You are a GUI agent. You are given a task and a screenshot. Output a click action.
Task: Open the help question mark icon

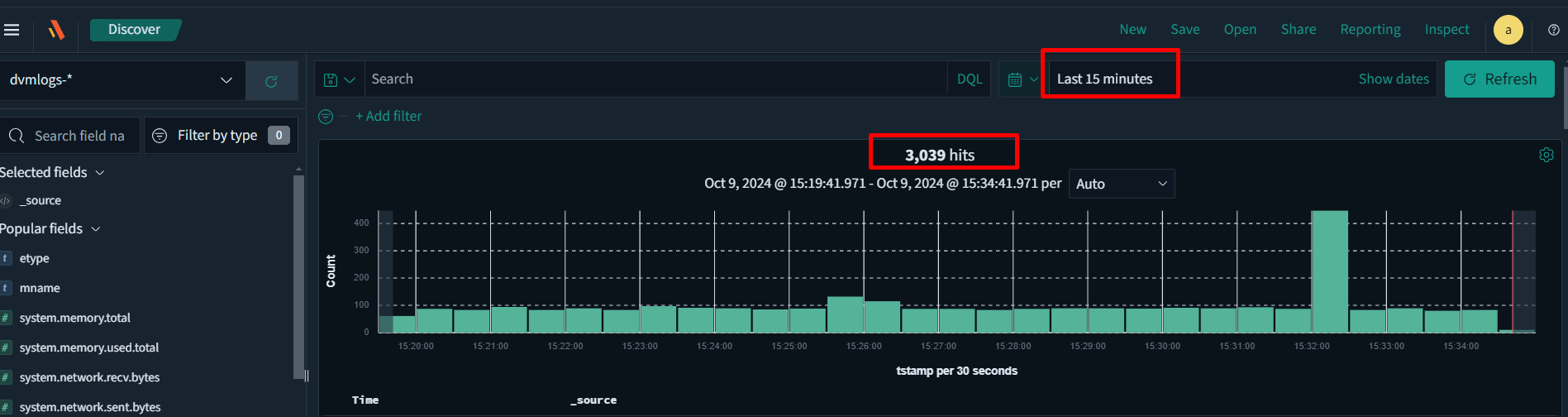click(1553, 30)
